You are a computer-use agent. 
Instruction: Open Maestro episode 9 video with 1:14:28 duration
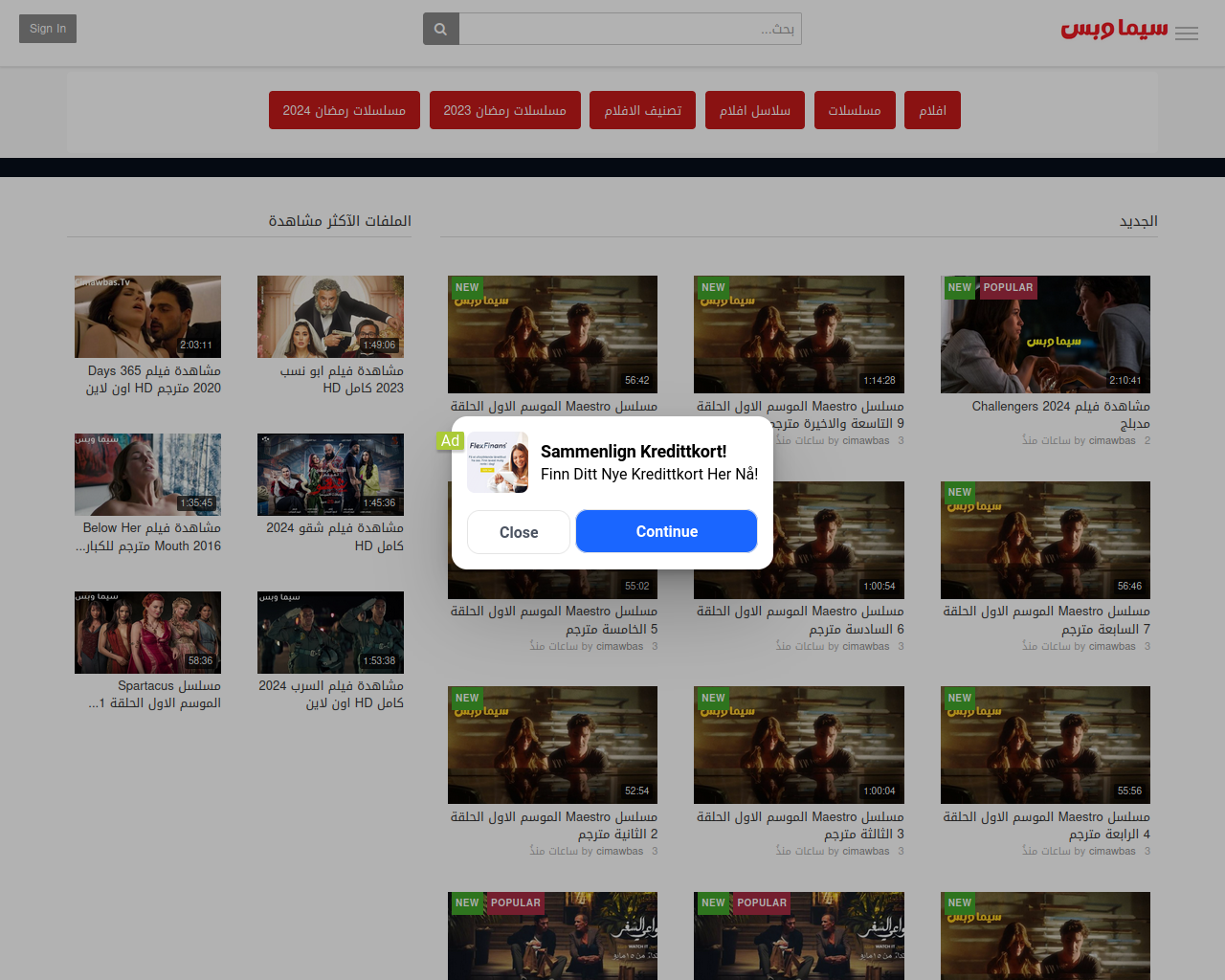point(799,334)
